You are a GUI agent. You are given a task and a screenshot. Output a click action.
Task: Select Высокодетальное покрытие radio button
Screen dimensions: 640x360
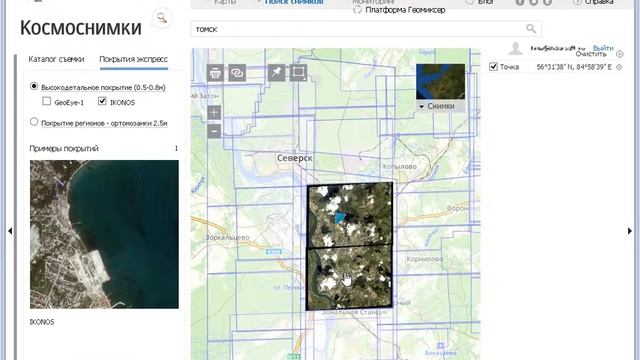coord(34,87)
